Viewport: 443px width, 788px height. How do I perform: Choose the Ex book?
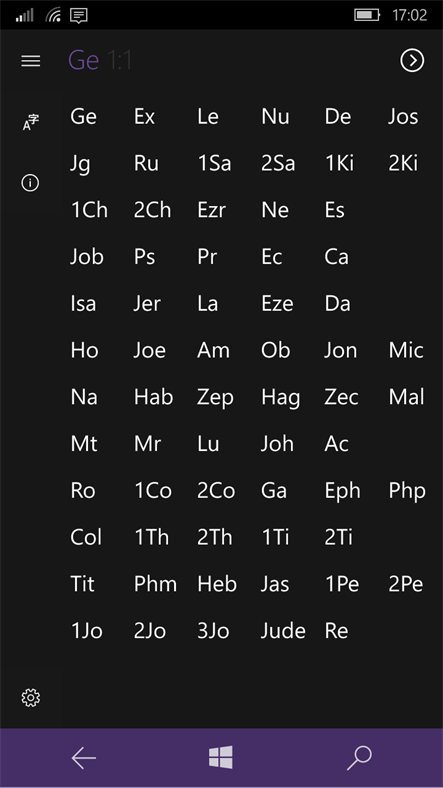(x=145, y=117)
